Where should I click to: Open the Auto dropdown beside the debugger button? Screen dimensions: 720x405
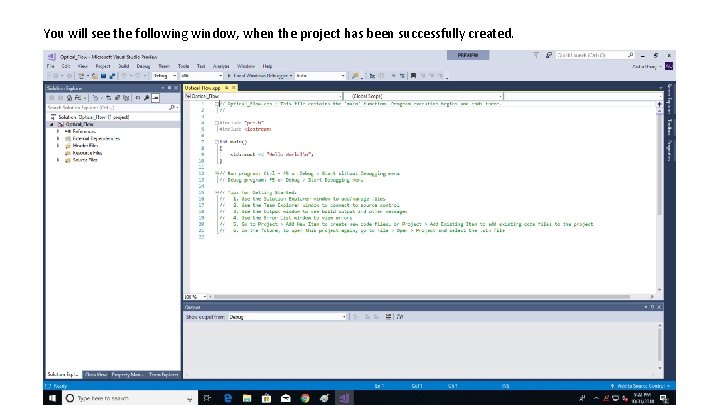[x=321, y=76]
